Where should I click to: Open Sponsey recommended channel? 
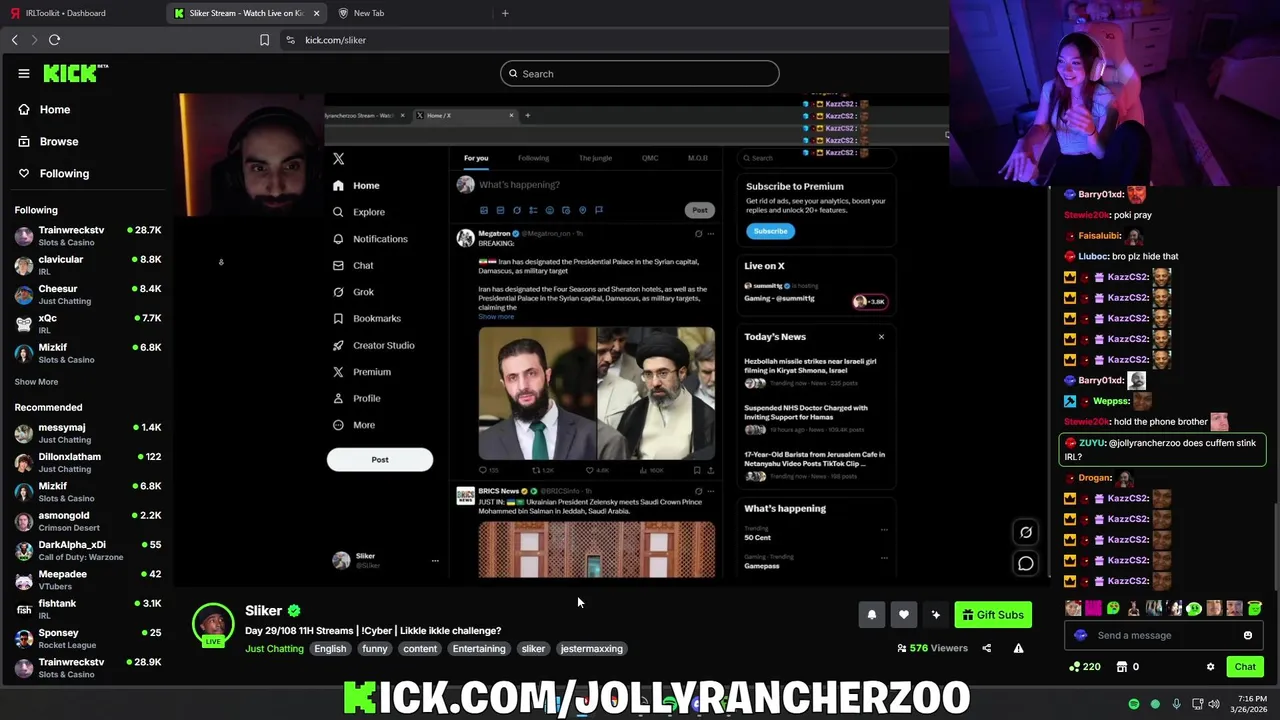pos(88,637)
